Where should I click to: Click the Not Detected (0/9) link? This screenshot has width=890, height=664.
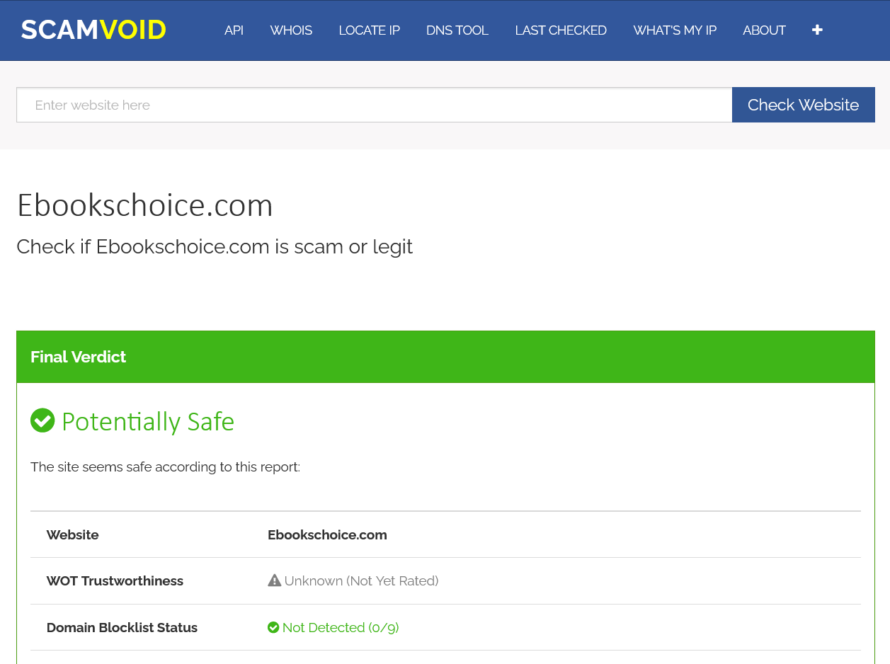click(341, 627)
